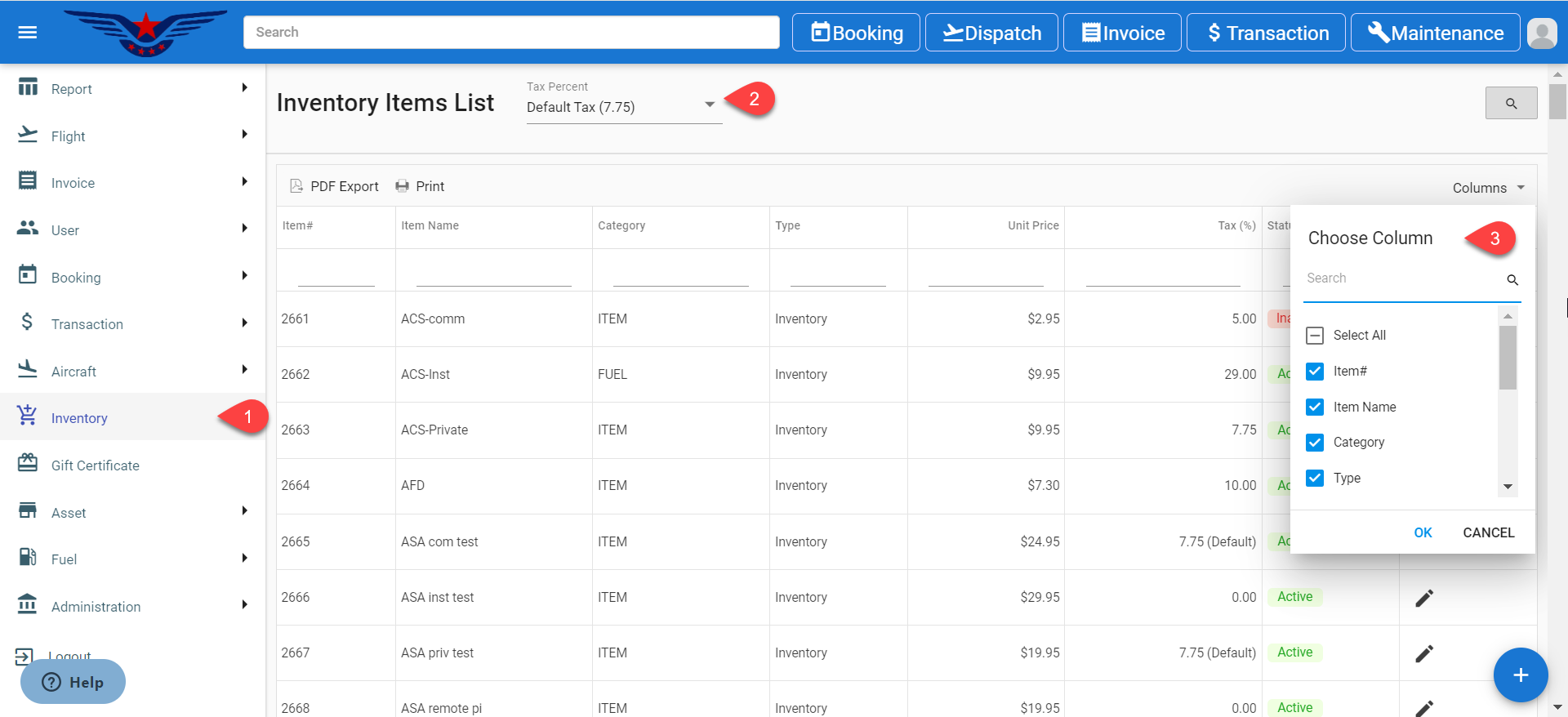Open the Columns dropdown
Screen dimensions: 1568x717
(1488, 188)
